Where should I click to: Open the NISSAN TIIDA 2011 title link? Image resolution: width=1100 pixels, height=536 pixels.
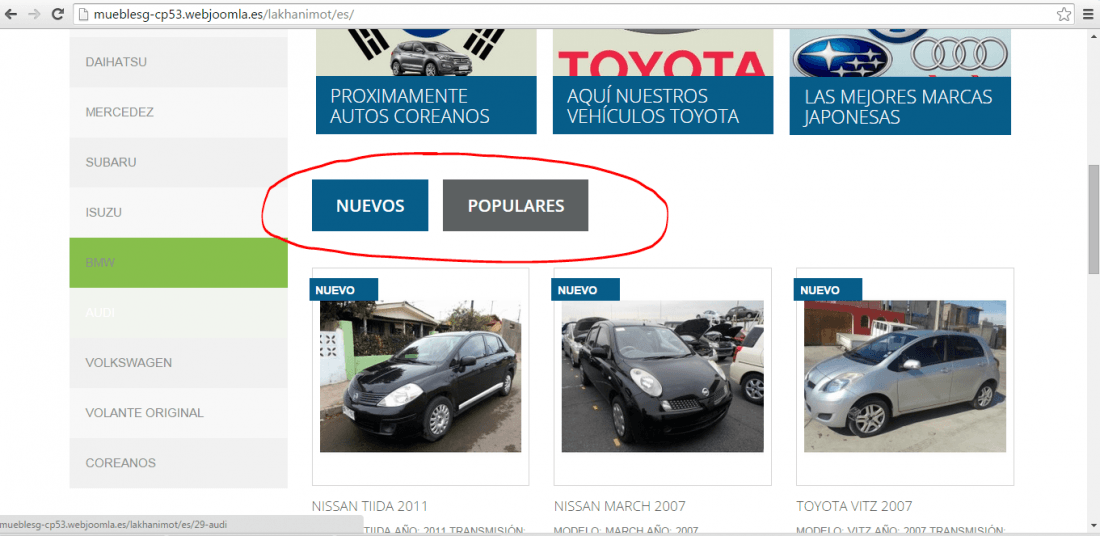(369, 507)
